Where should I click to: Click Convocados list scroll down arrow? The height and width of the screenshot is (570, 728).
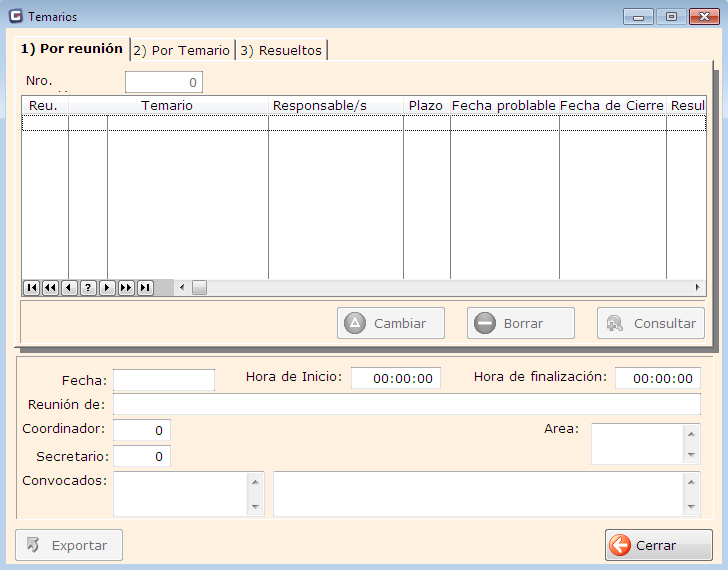pos(255,506)
